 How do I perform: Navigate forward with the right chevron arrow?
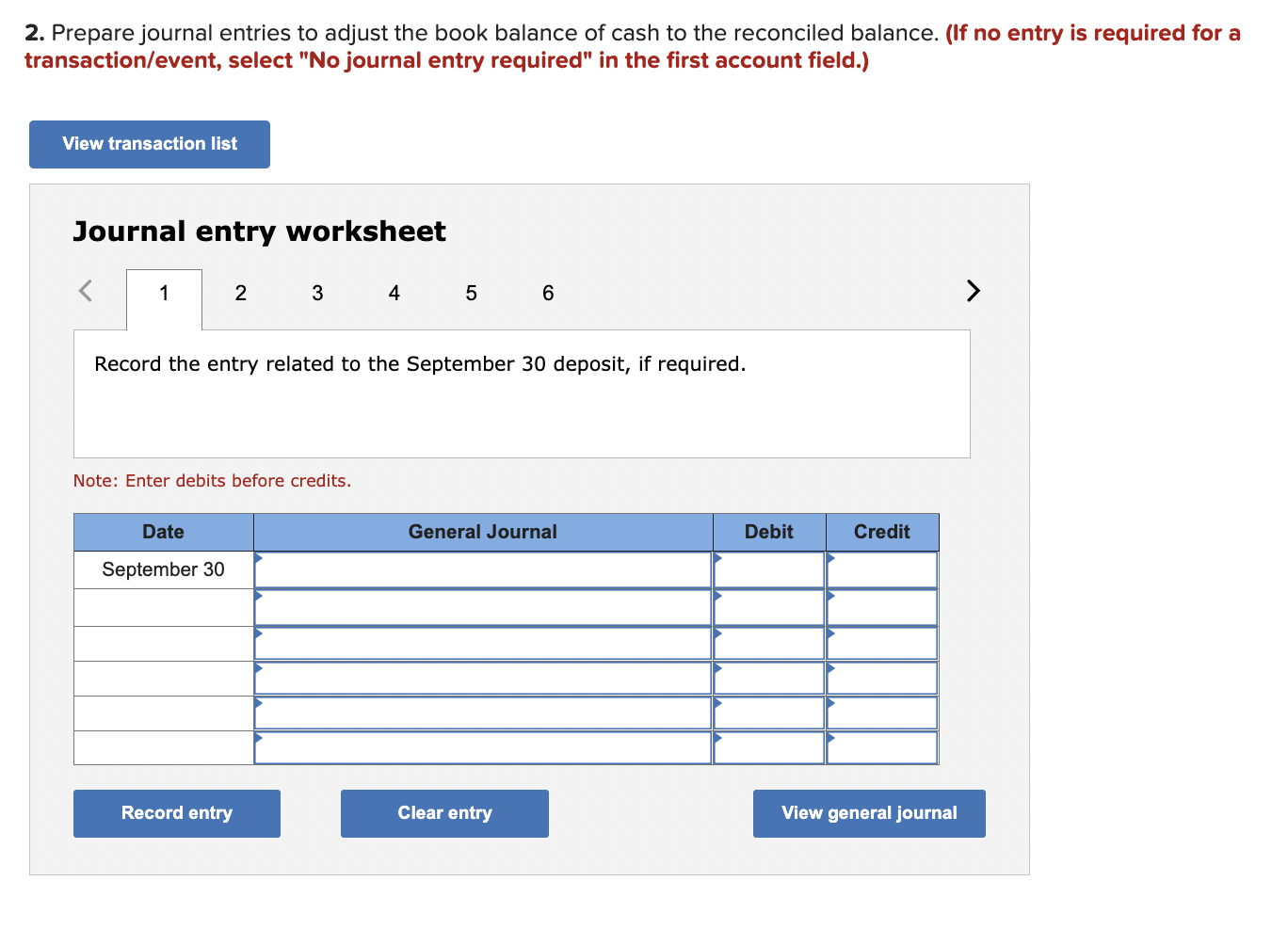click(974, 292)
